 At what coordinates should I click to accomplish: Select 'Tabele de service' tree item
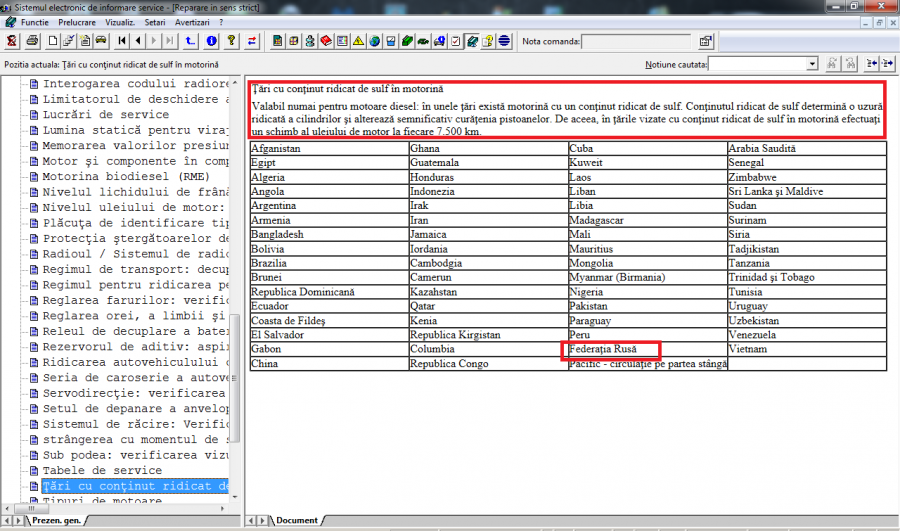tap(101, 470)
